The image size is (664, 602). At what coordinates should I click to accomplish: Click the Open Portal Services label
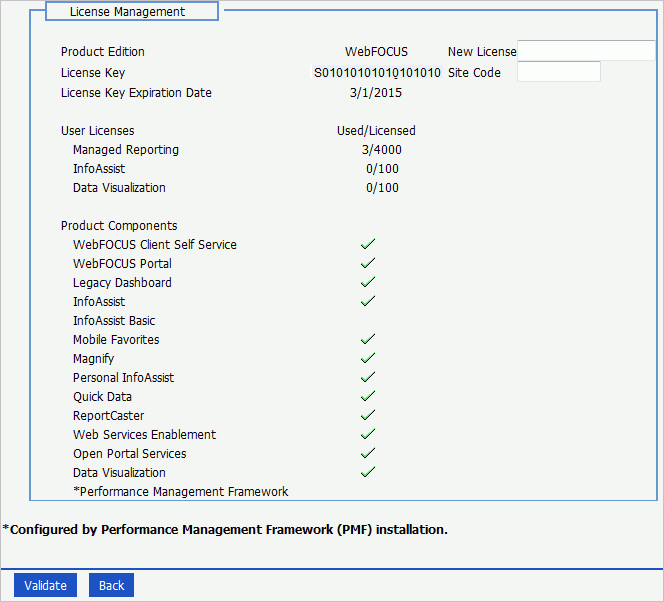point(130,454)
